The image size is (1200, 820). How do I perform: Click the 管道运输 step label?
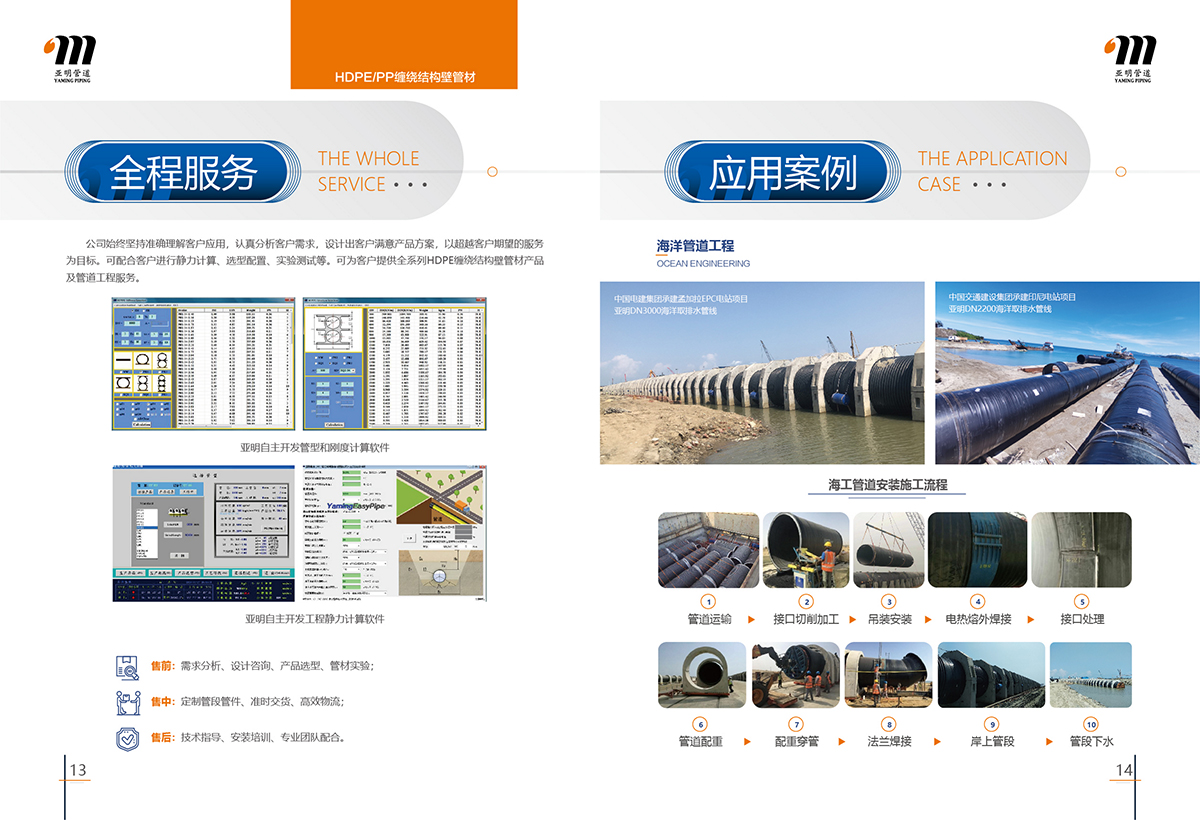(x=709, y=619)
